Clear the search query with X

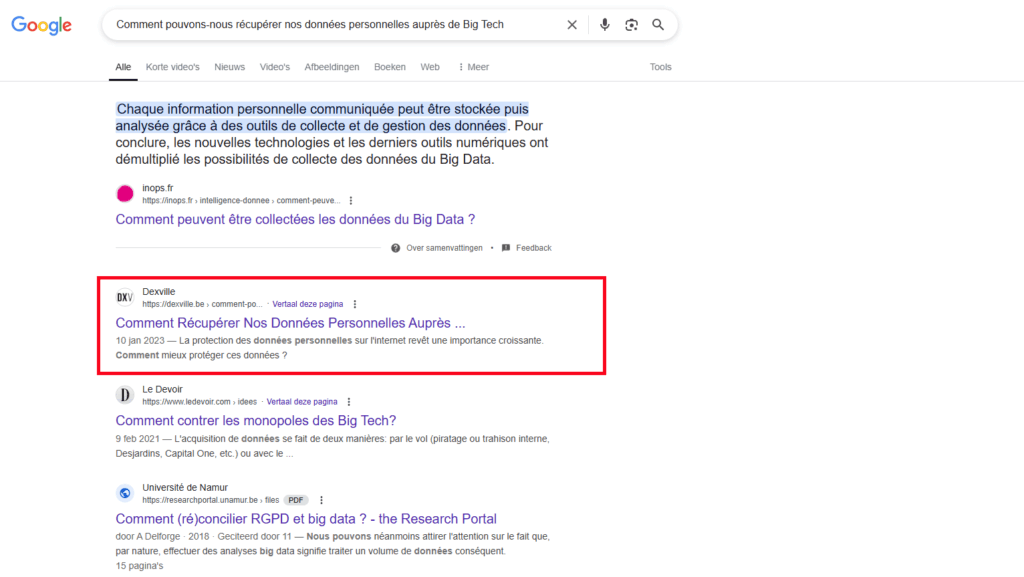coord(572,25)
